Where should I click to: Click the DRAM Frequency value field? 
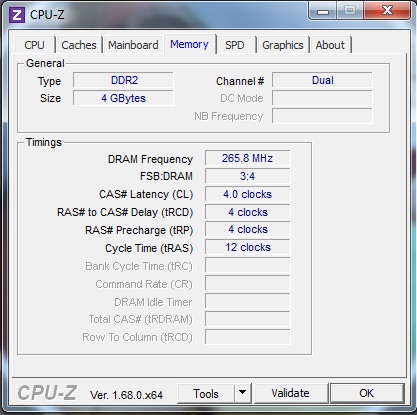pyautogui.click(x=247, y=158)
